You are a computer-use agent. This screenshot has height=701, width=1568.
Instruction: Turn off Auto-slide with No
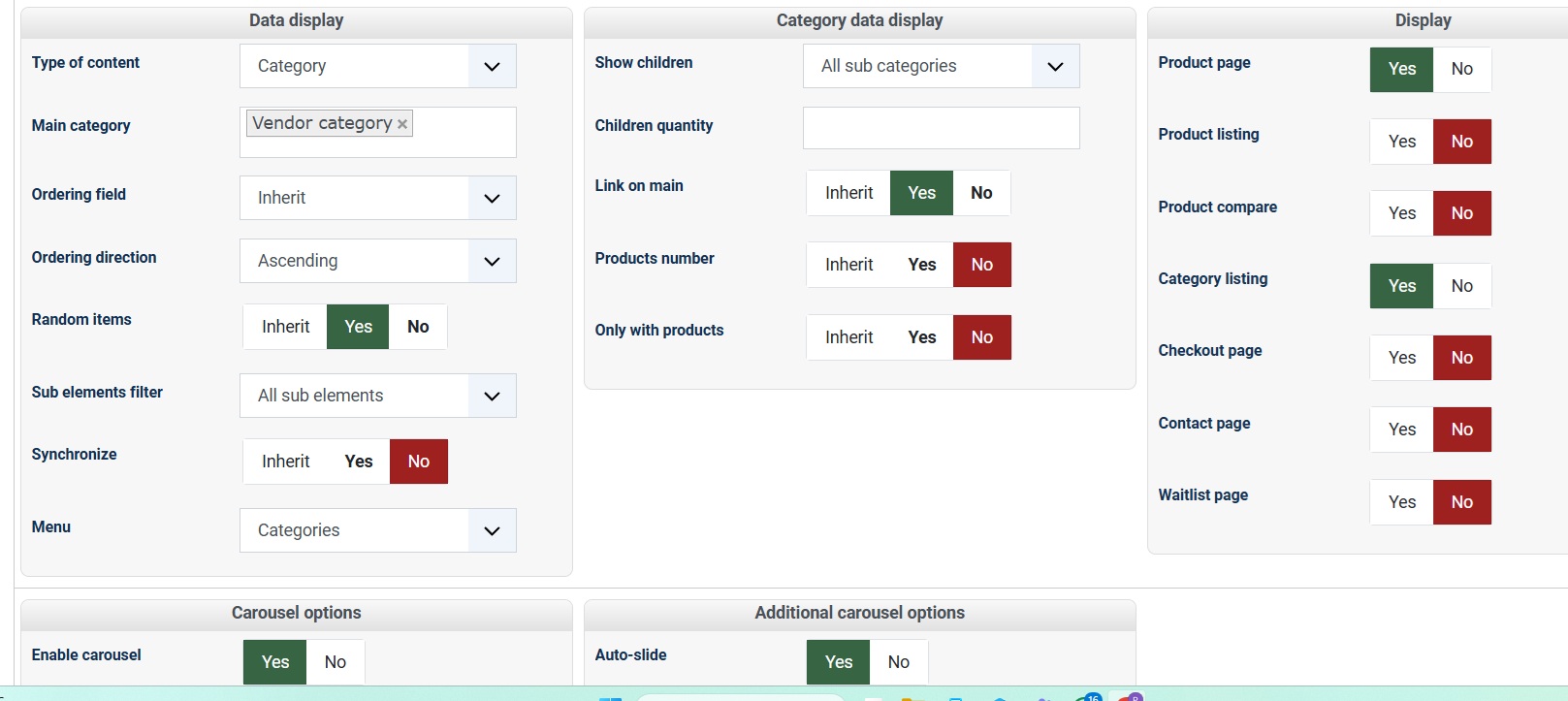click(x=899, y=662)
